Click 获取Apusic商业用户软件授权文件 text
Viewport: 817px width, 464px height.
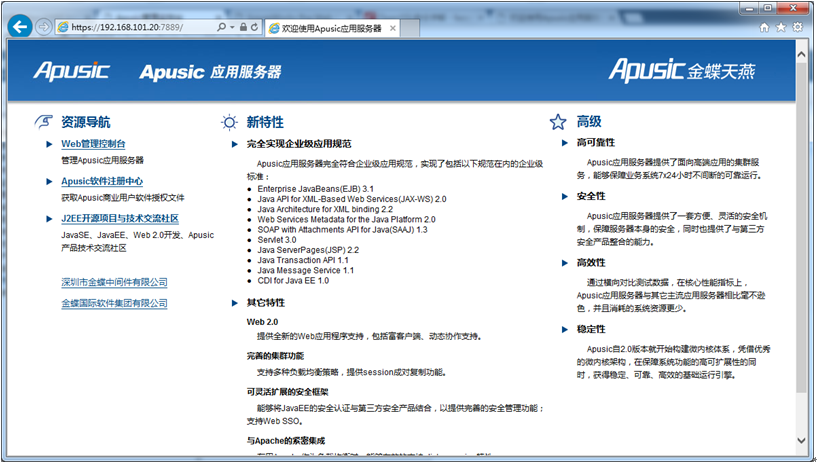pos(122,197)
